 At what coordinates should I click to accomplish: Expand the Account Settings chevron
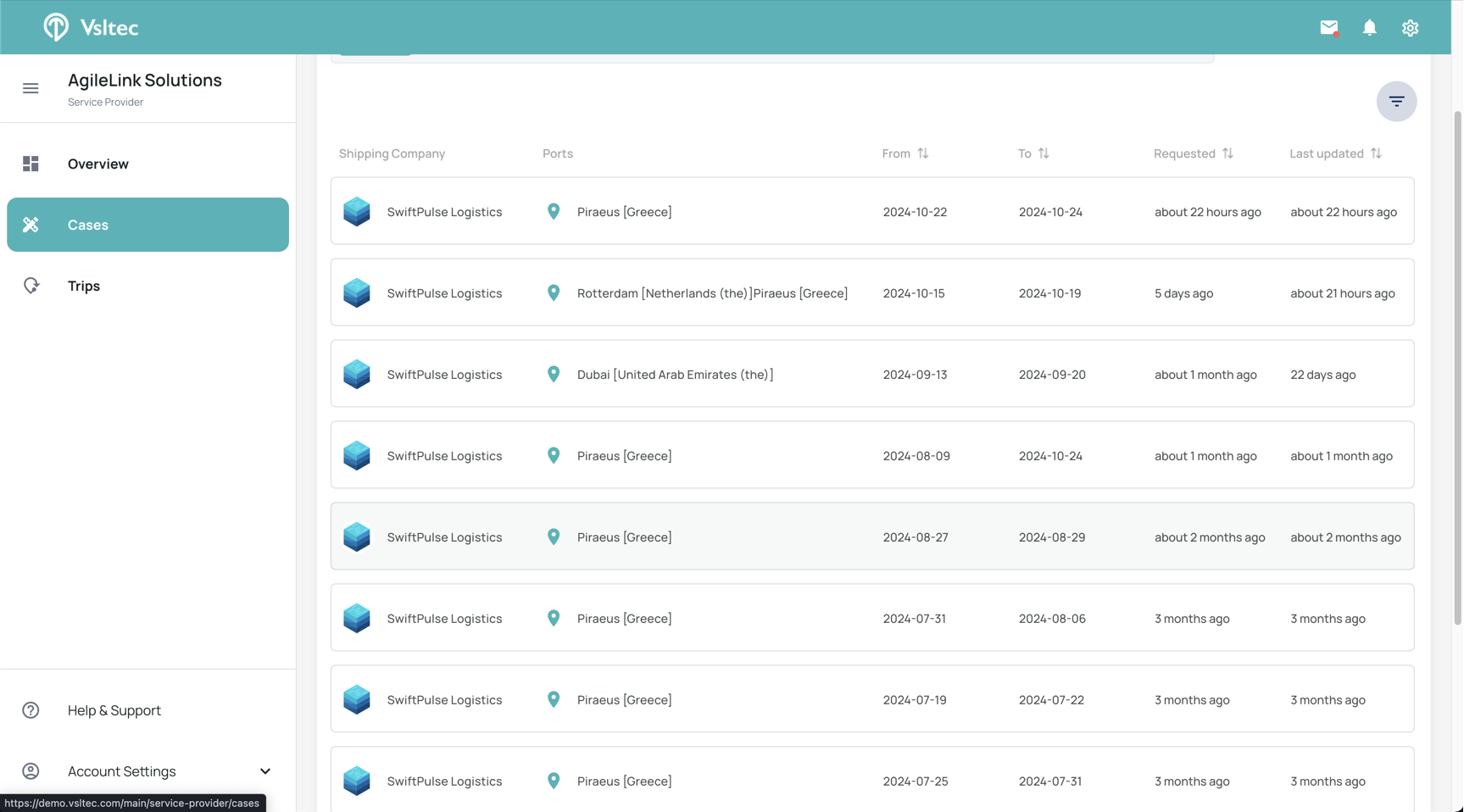(x=265, y=771)
